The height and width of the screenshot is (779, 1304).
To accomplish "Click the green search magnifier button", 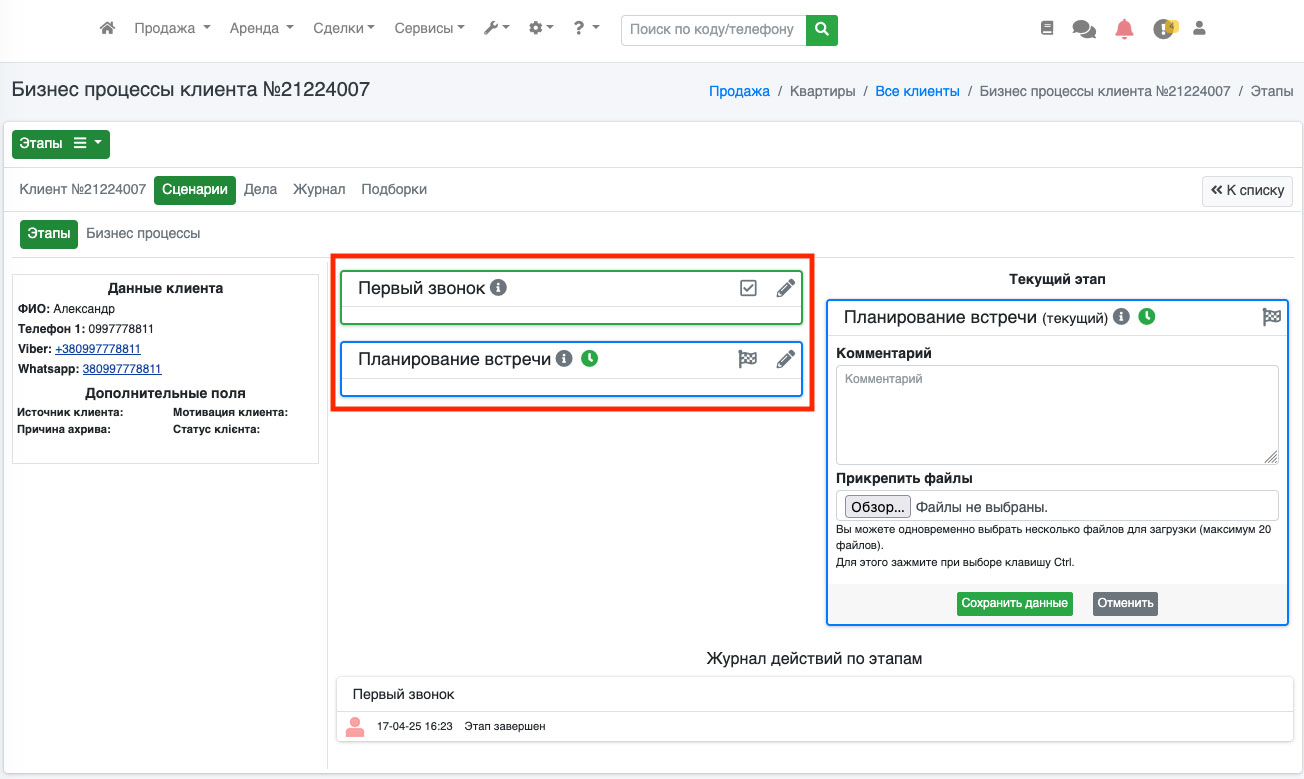I will [x=822, y=30].
